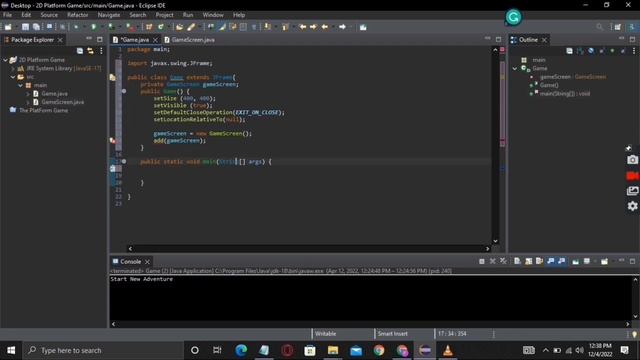Click the taskbar search box
640x360 pixels.
[x=103, y=350]
